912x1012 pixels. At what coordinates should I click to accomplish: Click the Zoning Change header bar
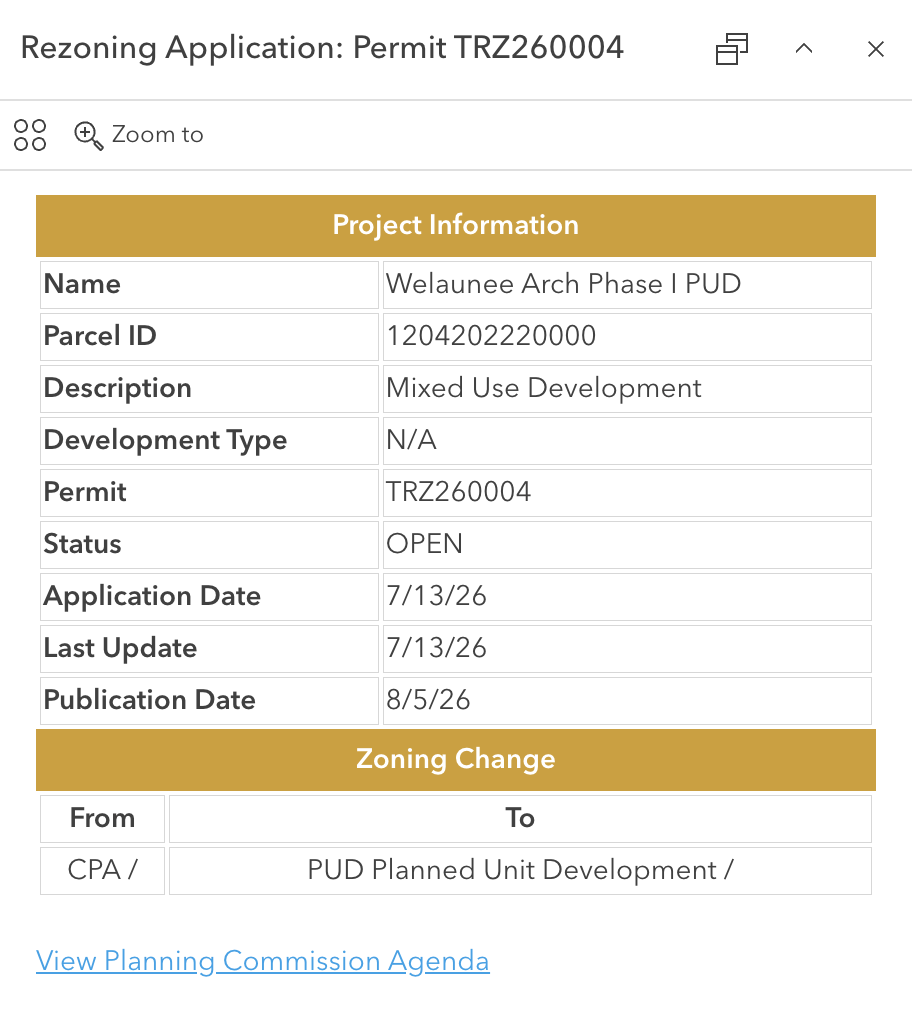[x=456, y=760]
